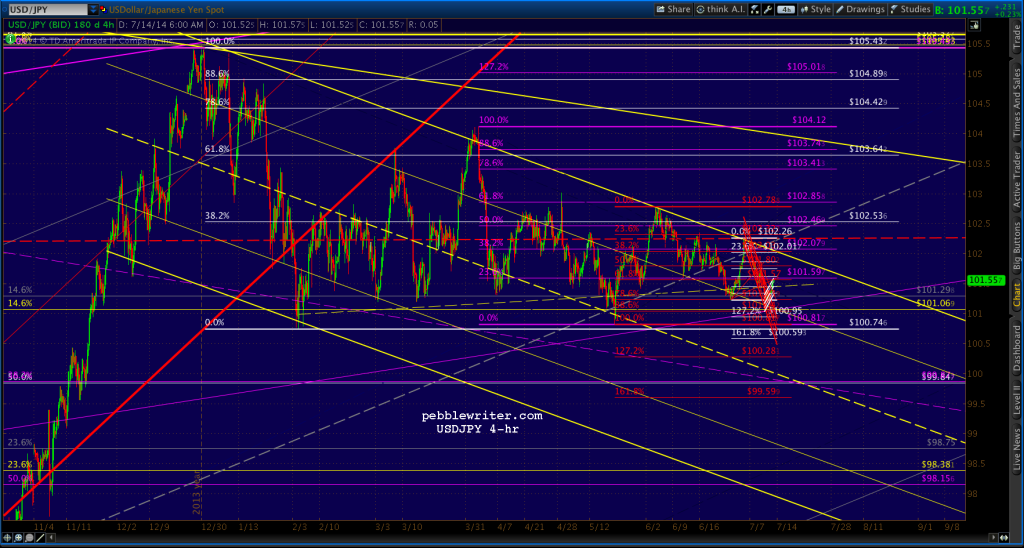The image size is (1024, 548).
Task: Open the Live News side tab
Action: click(x=1016, y=447)
